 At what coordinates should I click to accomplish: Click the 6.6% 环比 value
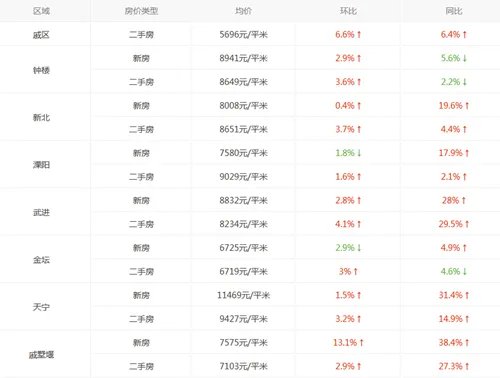pyautogui.click(x=348, y=34)
